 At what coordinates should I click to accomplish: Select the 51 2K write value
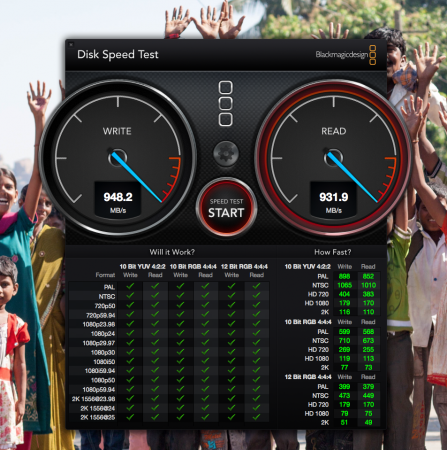tap(344, 423)
